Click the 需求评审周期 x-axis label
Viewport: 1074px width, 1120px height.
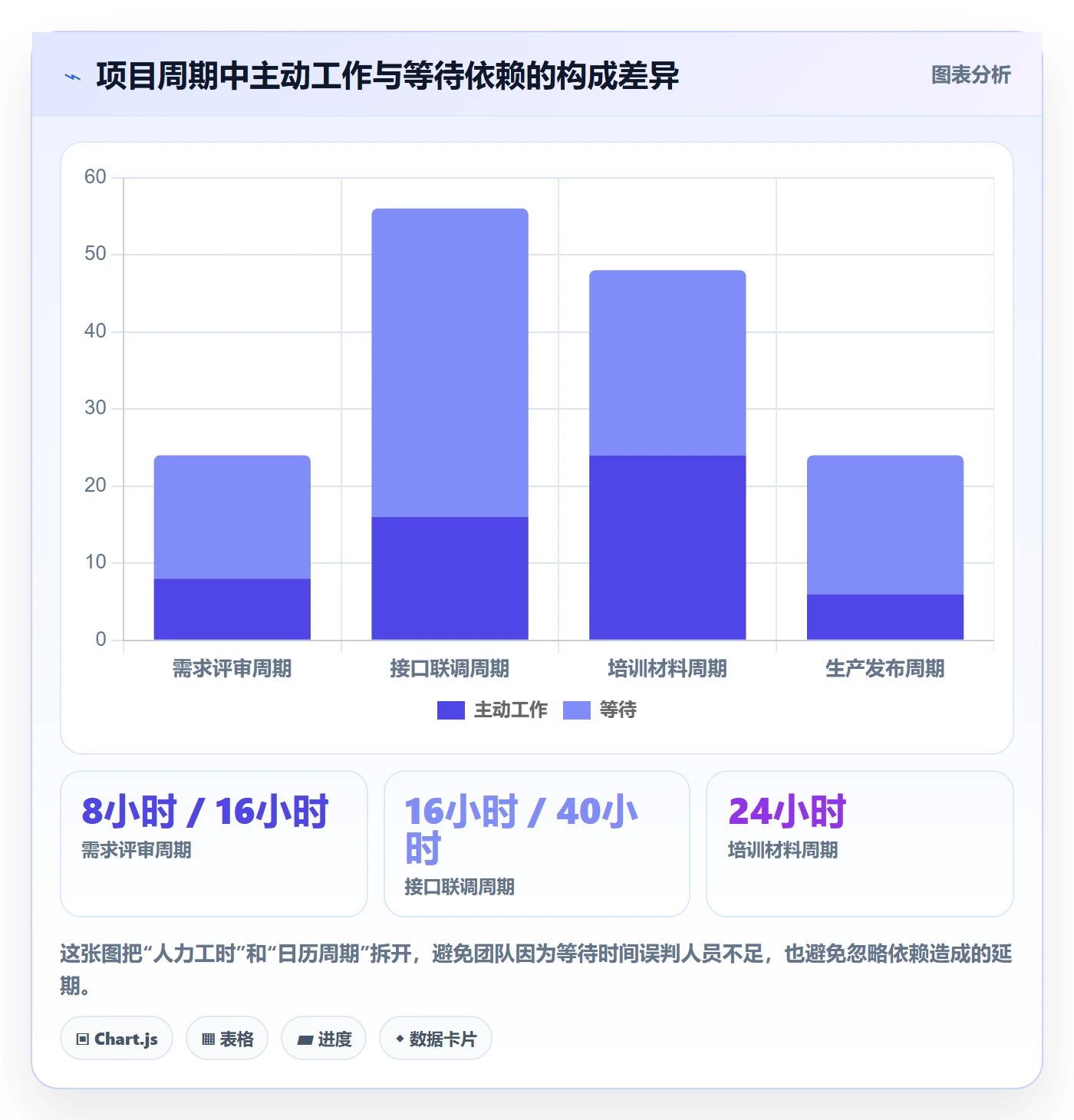click(x=232, y=669)
